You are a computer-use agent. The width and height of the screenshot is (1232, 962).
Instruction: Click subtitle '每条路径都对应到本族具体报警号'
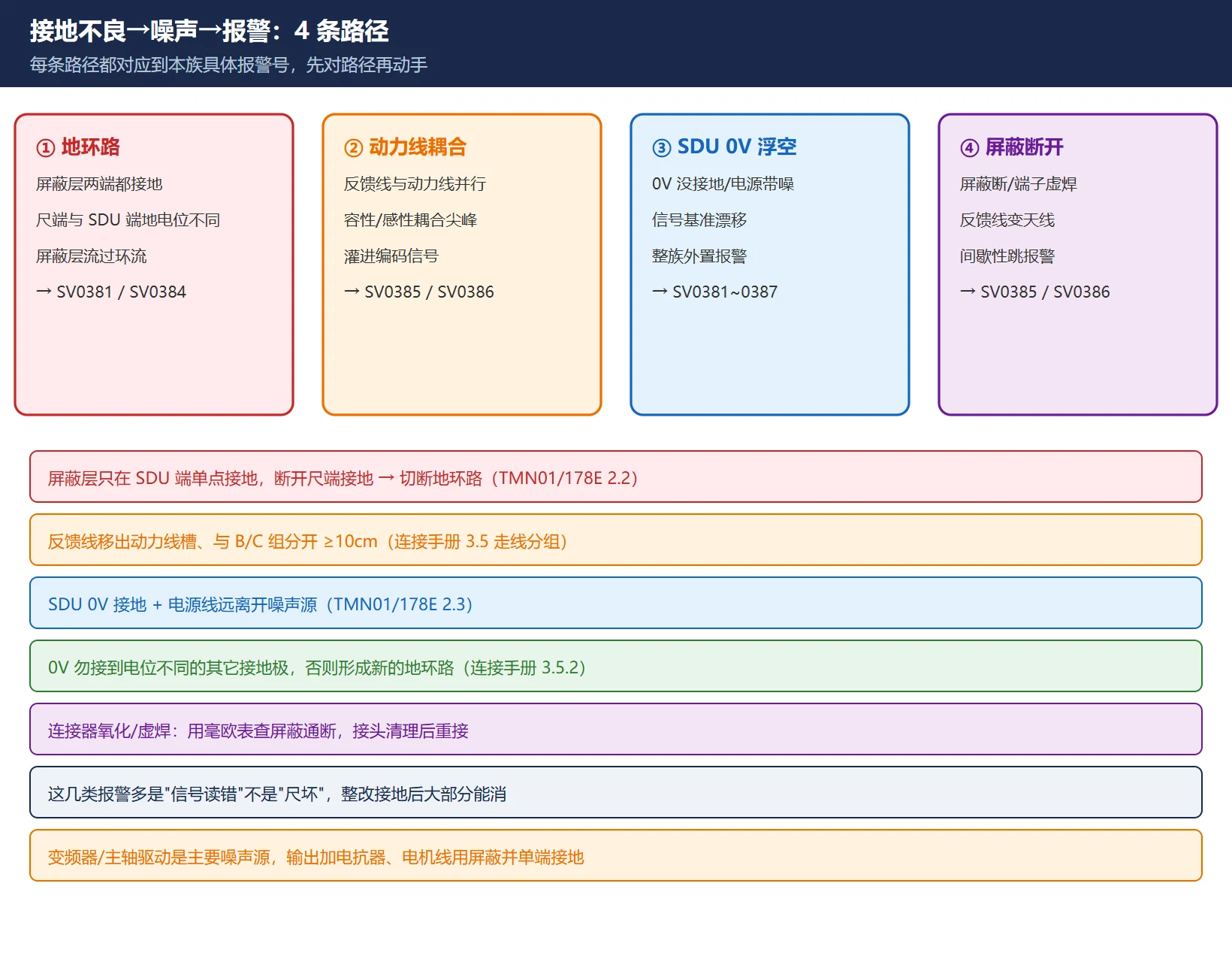pyautogui.click(x=159, y=65)
